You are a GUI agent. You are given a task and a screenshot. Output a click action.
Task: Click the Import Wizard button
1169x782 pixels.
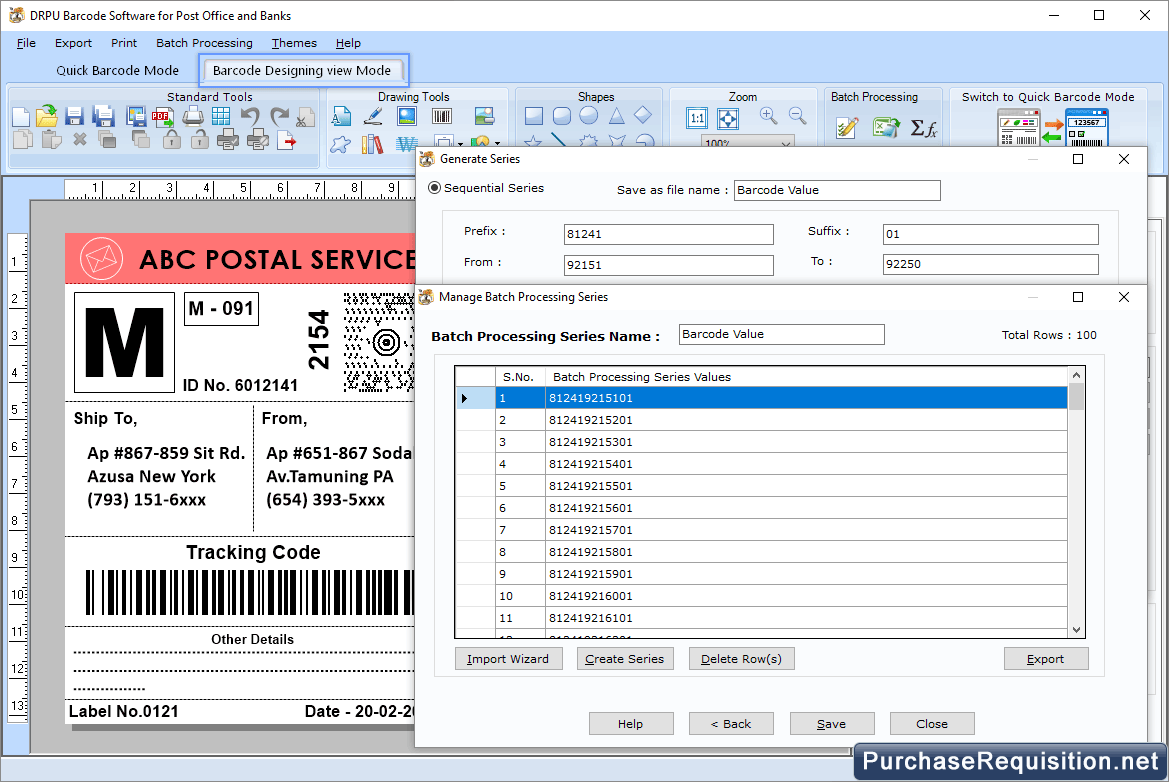coord(508,659)
